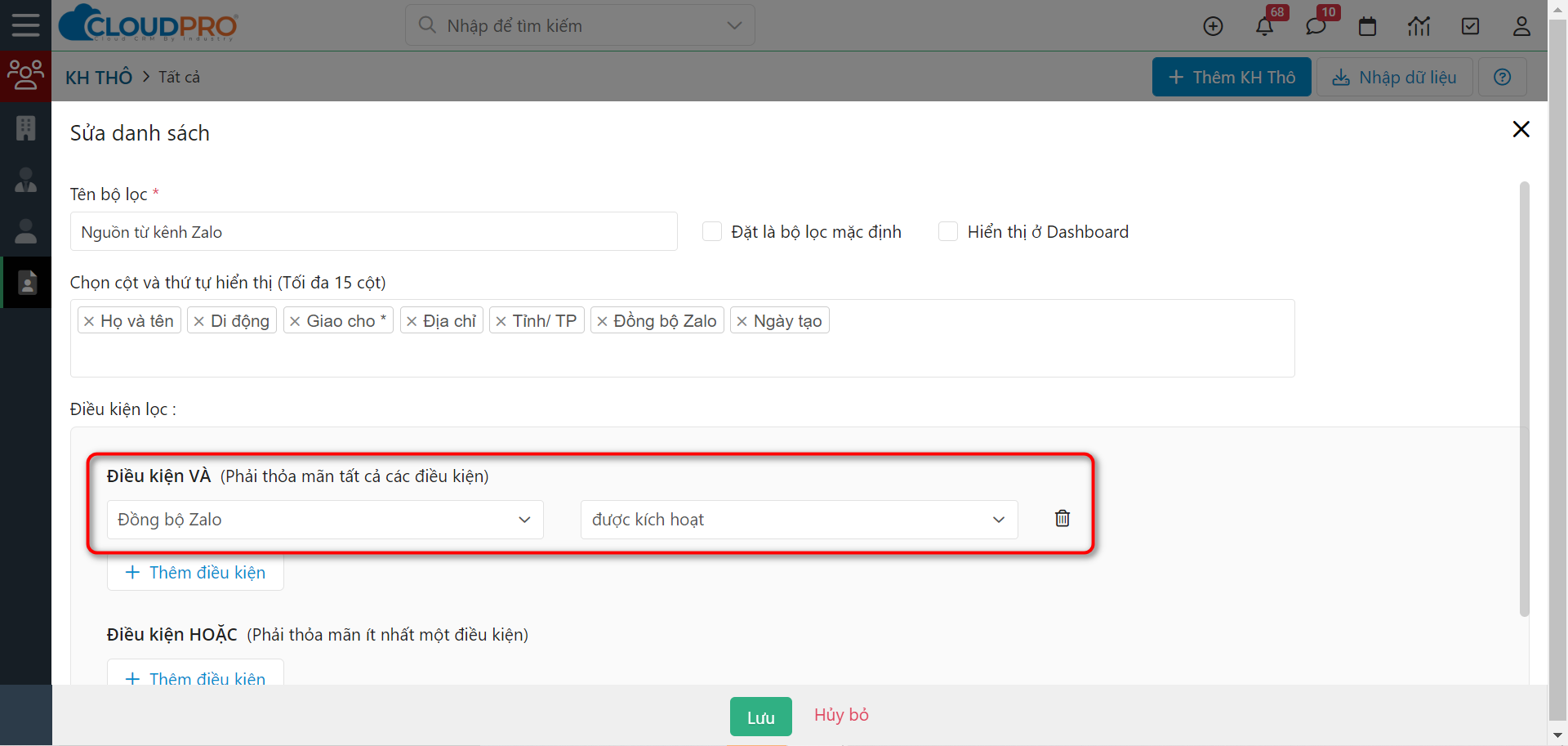Open the Đồng bộ Zalo field dropdown
The width and height of the screenshot is (1568, 746).
click(325, 520)
